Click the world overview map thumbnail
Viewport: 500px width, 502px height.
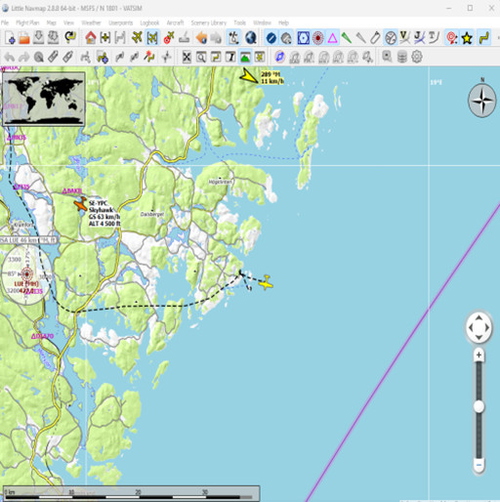[43, 99]
